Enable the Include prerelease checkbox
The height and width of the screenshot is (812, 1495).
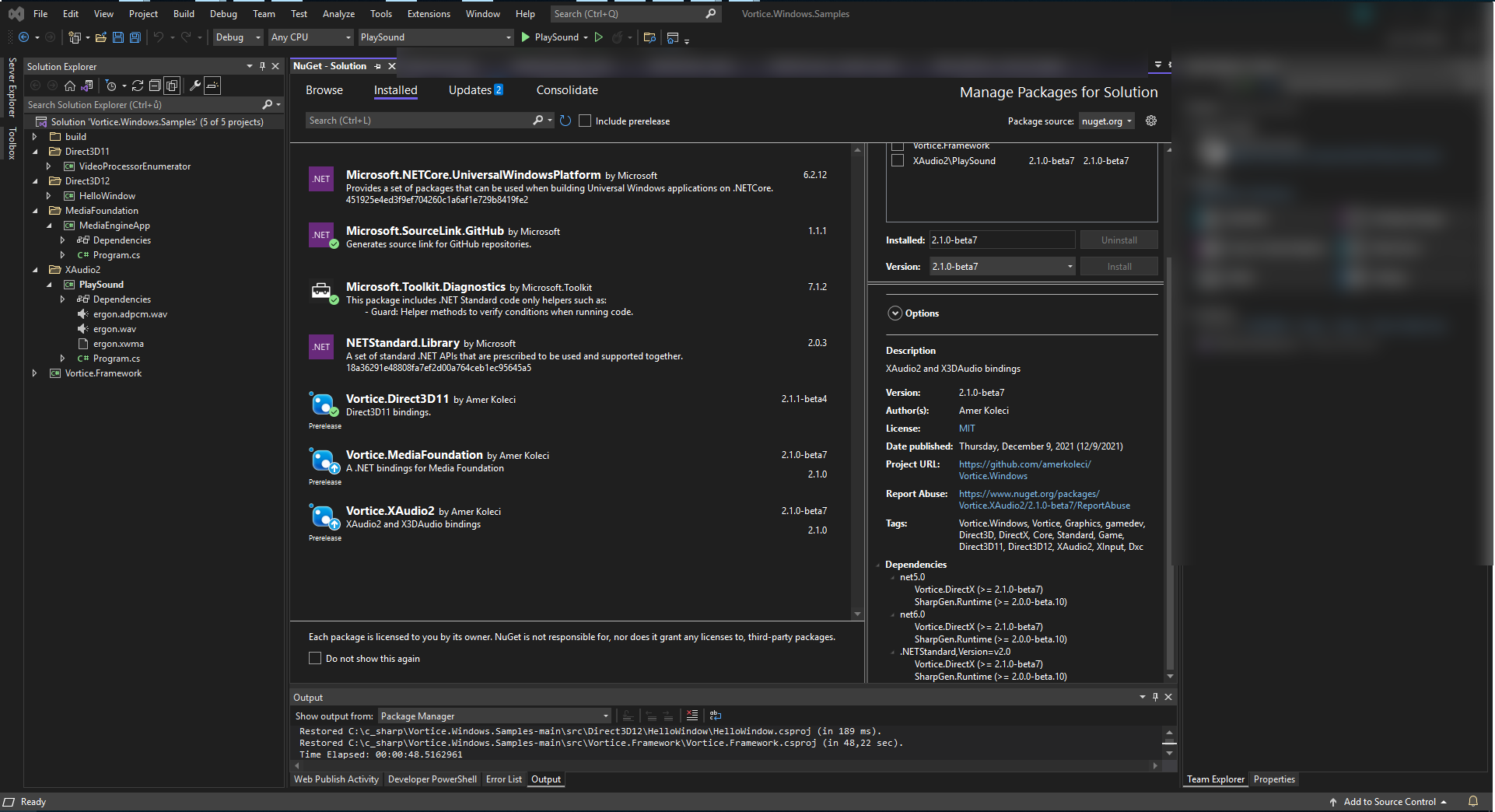pos(584,121)
